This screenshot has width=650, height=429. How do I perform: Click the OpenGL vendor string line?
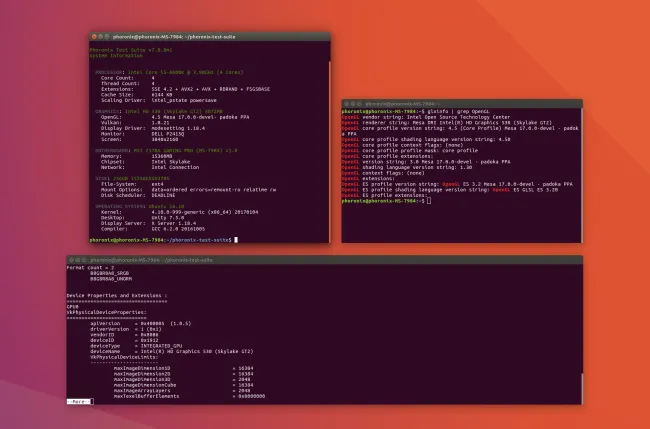[x=426, y=117]
